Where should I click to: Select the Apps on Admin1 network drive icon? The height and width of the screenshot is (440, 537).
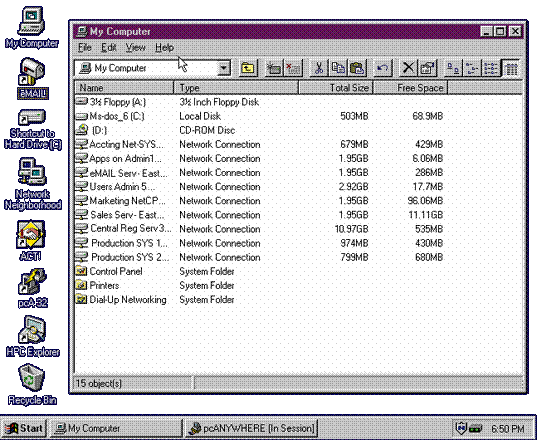(82, 158)
